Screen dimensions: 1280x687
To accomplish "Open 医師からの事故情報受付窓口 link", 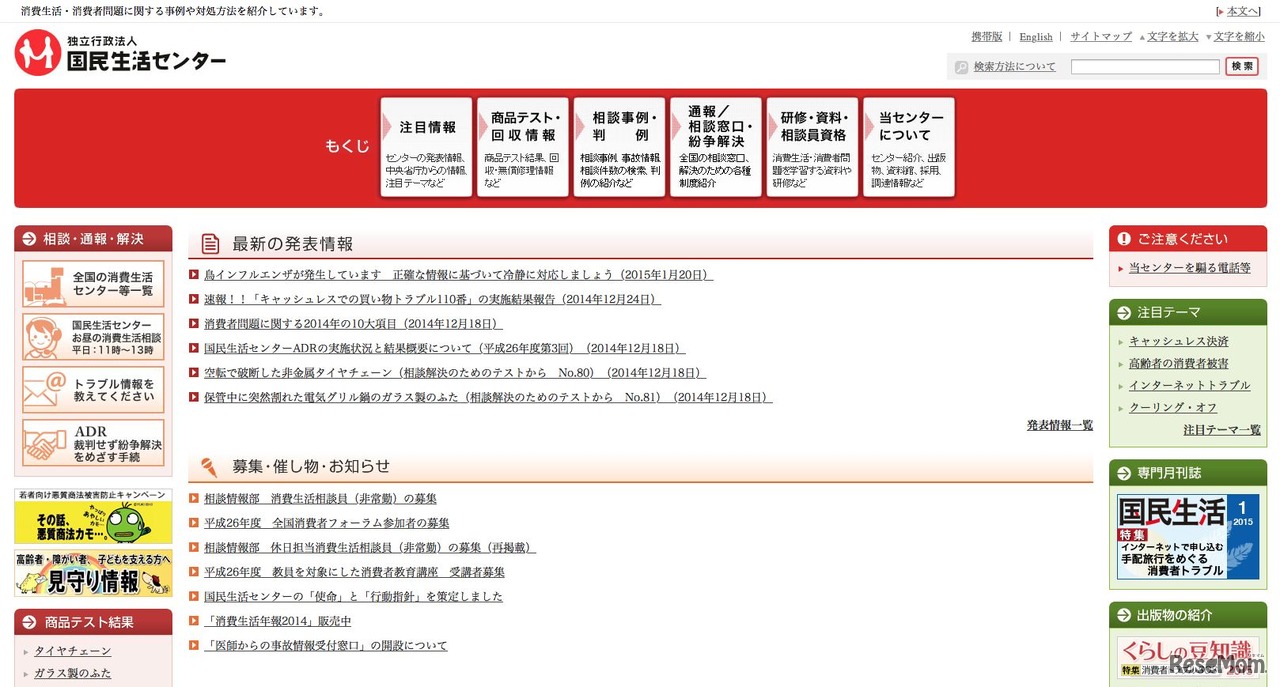I will (326, 646).
